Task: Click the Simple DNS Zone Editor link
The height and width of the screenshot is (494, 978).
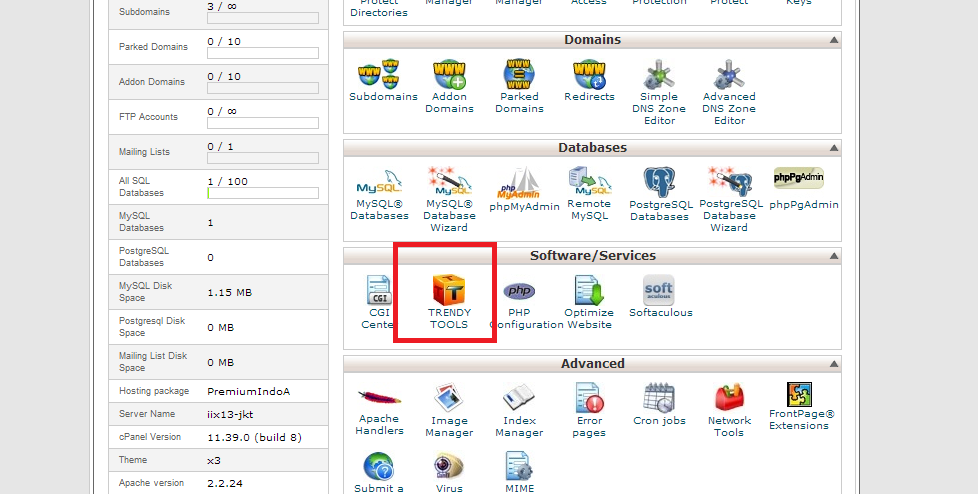Action: tap(659, 108)
